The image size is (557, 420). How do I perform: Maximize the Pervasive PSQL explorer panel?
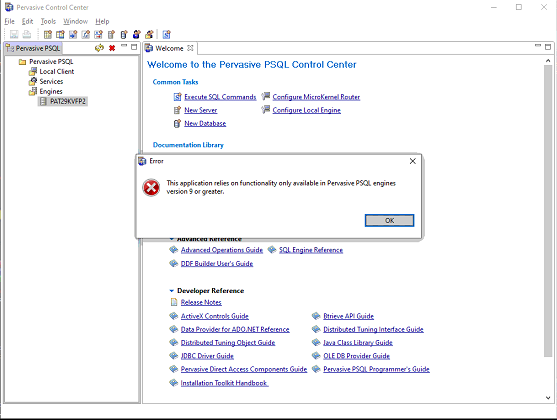(x=134, y=47)
